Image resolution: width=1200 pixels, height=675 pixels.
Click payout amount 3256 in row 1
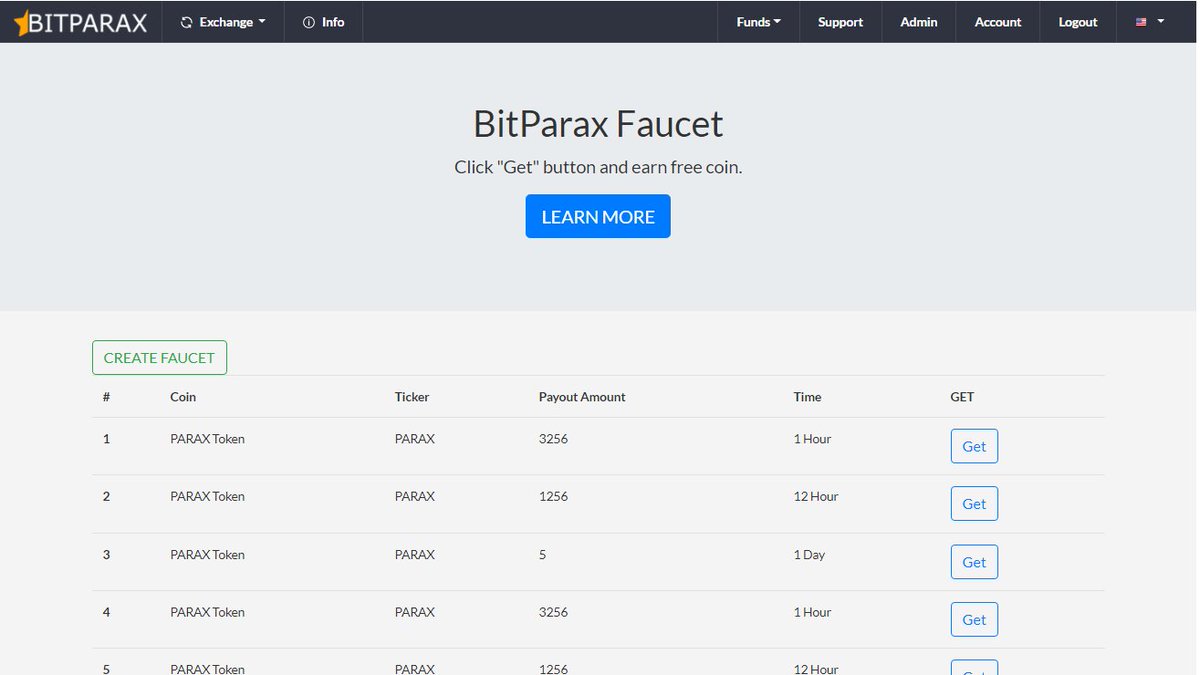click(553, 439)
